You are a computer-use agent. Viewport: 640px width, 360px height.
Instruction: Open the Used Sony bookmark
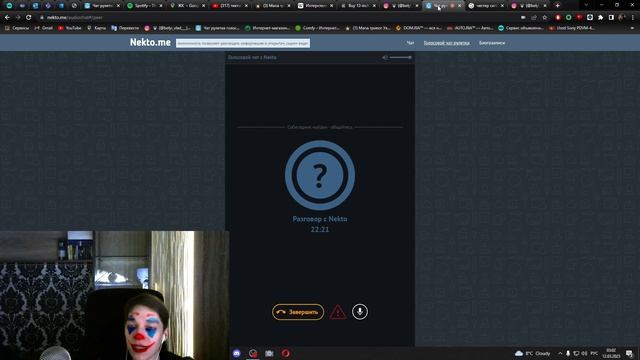(572, 28)
